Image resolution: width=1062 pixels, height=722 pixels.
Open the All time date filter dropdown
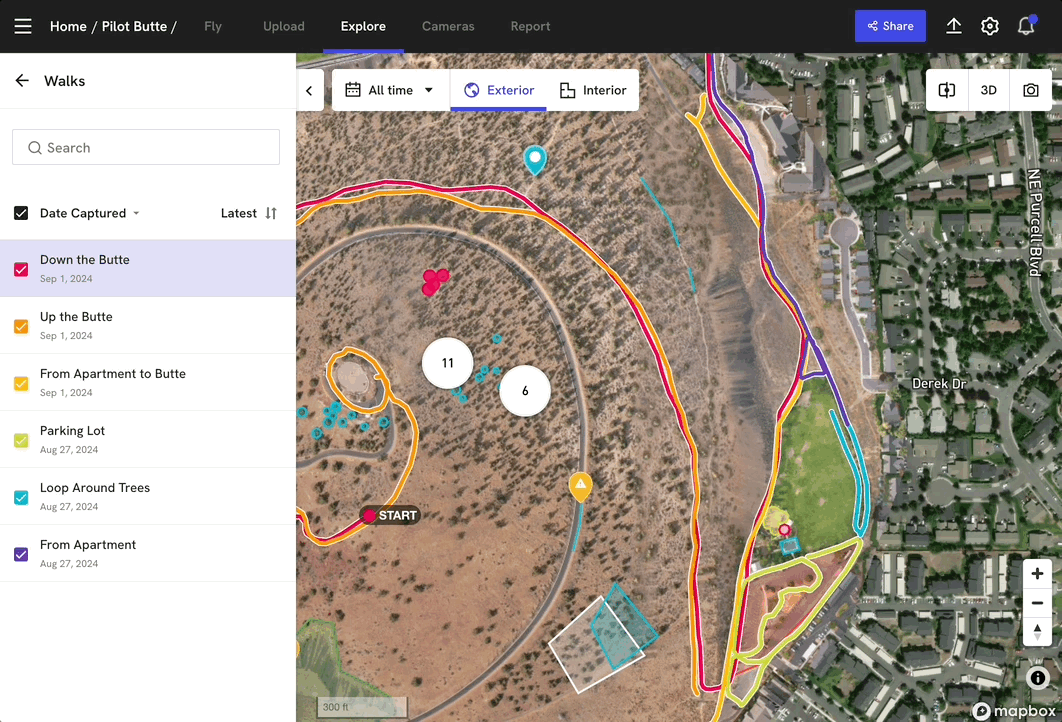click(390, 90)
